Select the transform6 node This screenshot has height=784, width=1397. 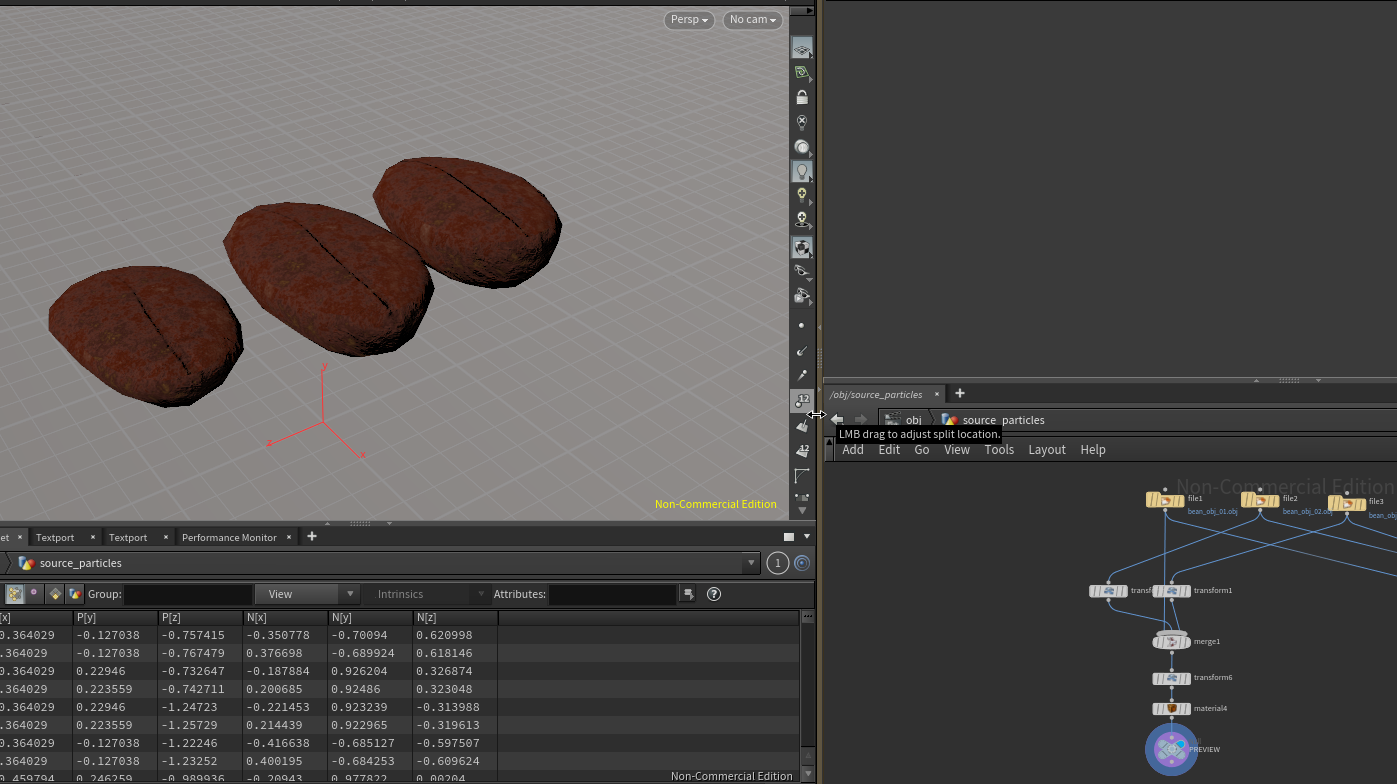tap(1171, 678)
